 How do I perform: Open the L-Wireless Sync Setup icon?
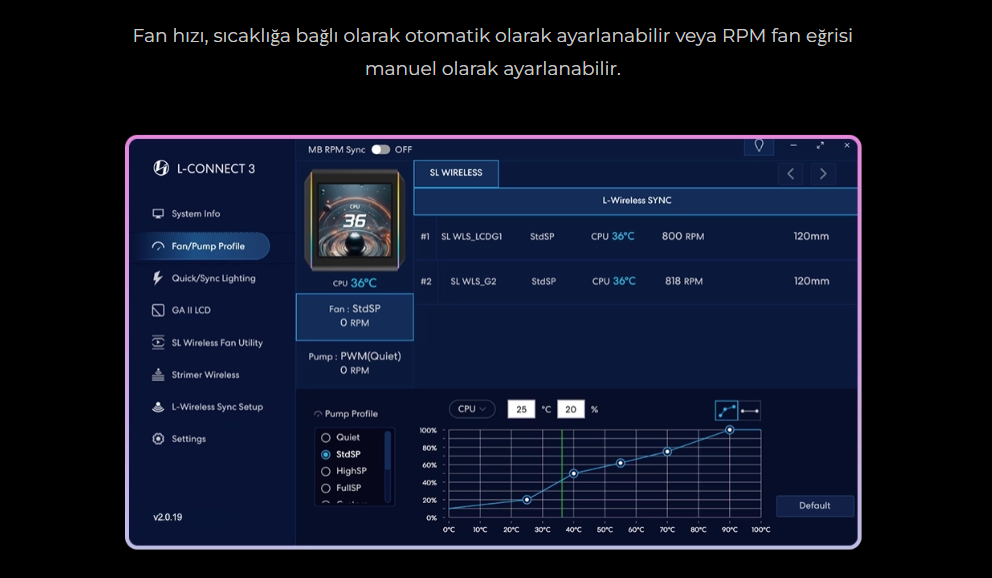(x=158, y=407)
